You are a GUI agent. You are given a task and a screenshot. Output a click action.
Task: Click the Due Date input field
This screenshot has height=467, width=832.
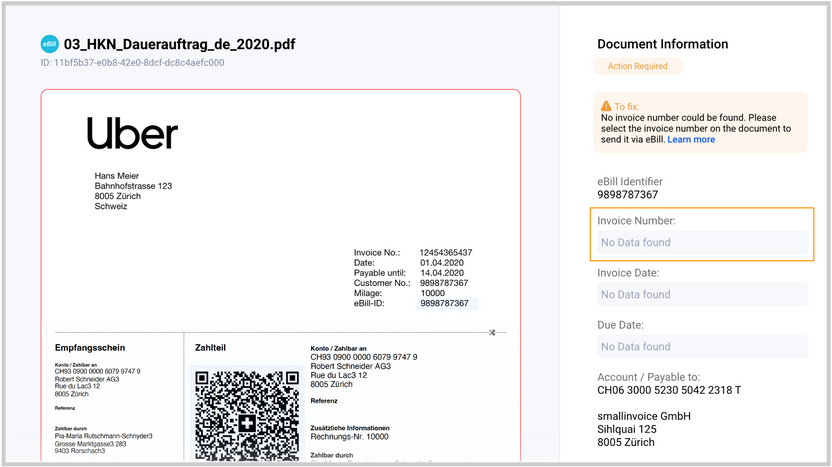701,347
